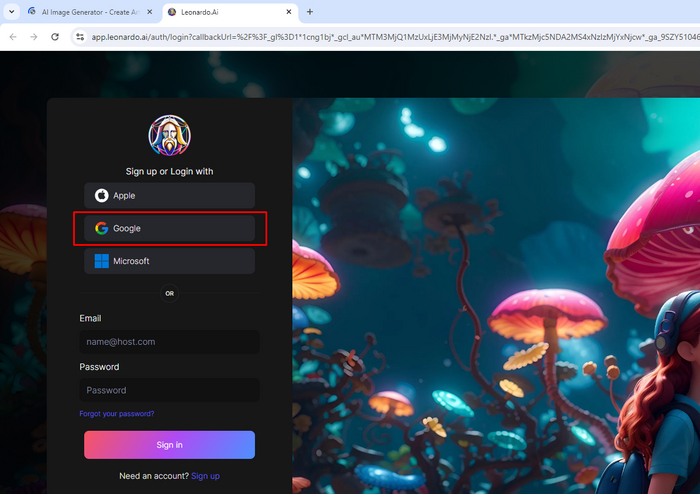This screenshot has height=494, width=700.
Task: Open a new browser tab with plus button
Action: click(x=310, y=12)
